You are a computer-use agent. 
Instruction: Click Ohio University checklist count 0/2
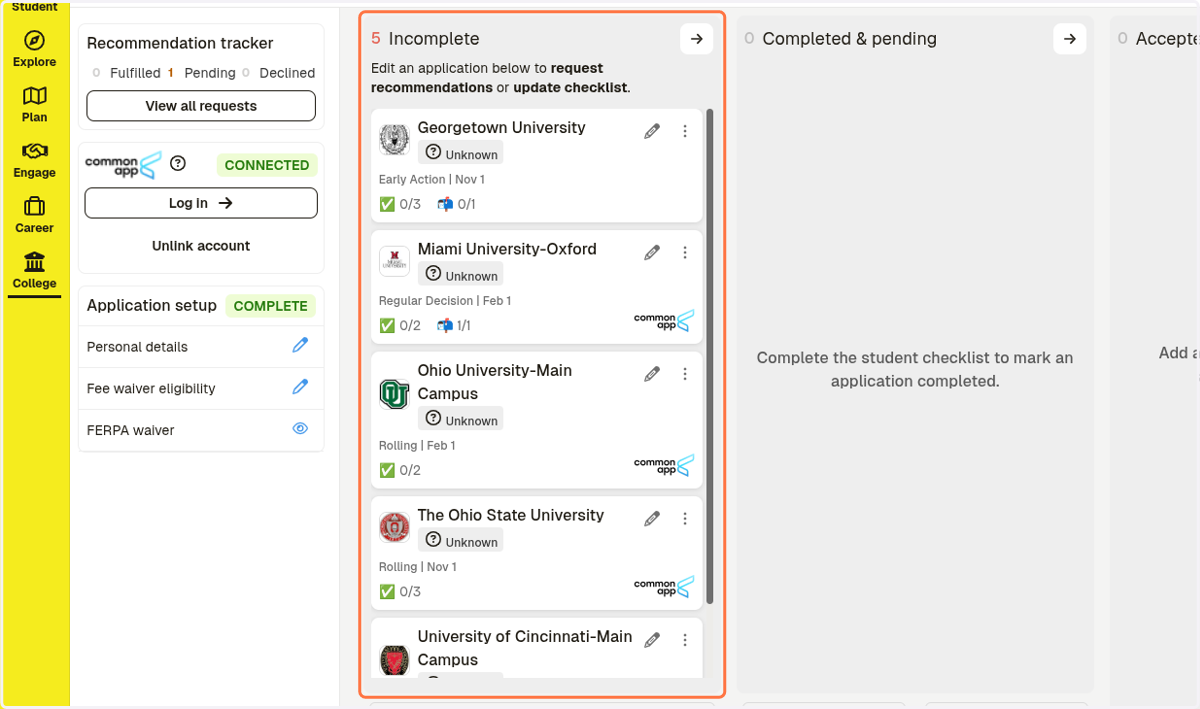(x=400, y=470)
